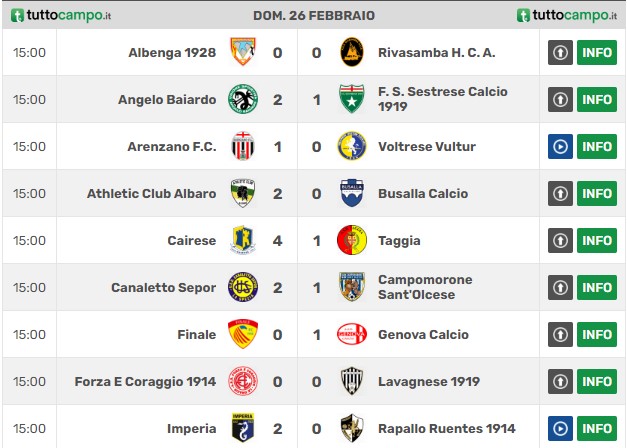The width and height of the screenshot is (627, 448).
Task: Select the Lavagnese 1919 striped shield logo
Action: 352,381
